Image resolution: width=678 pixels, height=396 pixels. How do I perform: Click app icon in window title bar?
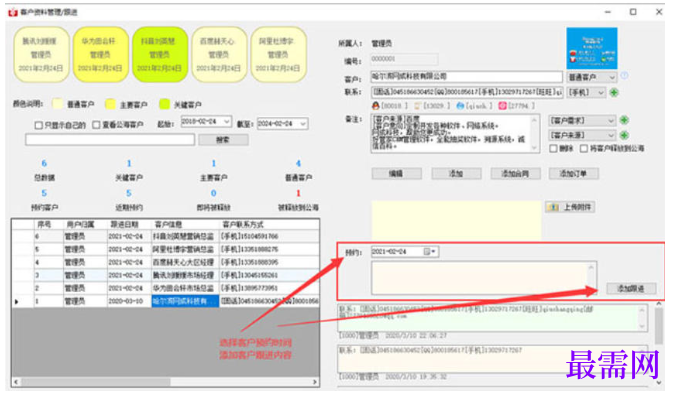click(13, 12)
